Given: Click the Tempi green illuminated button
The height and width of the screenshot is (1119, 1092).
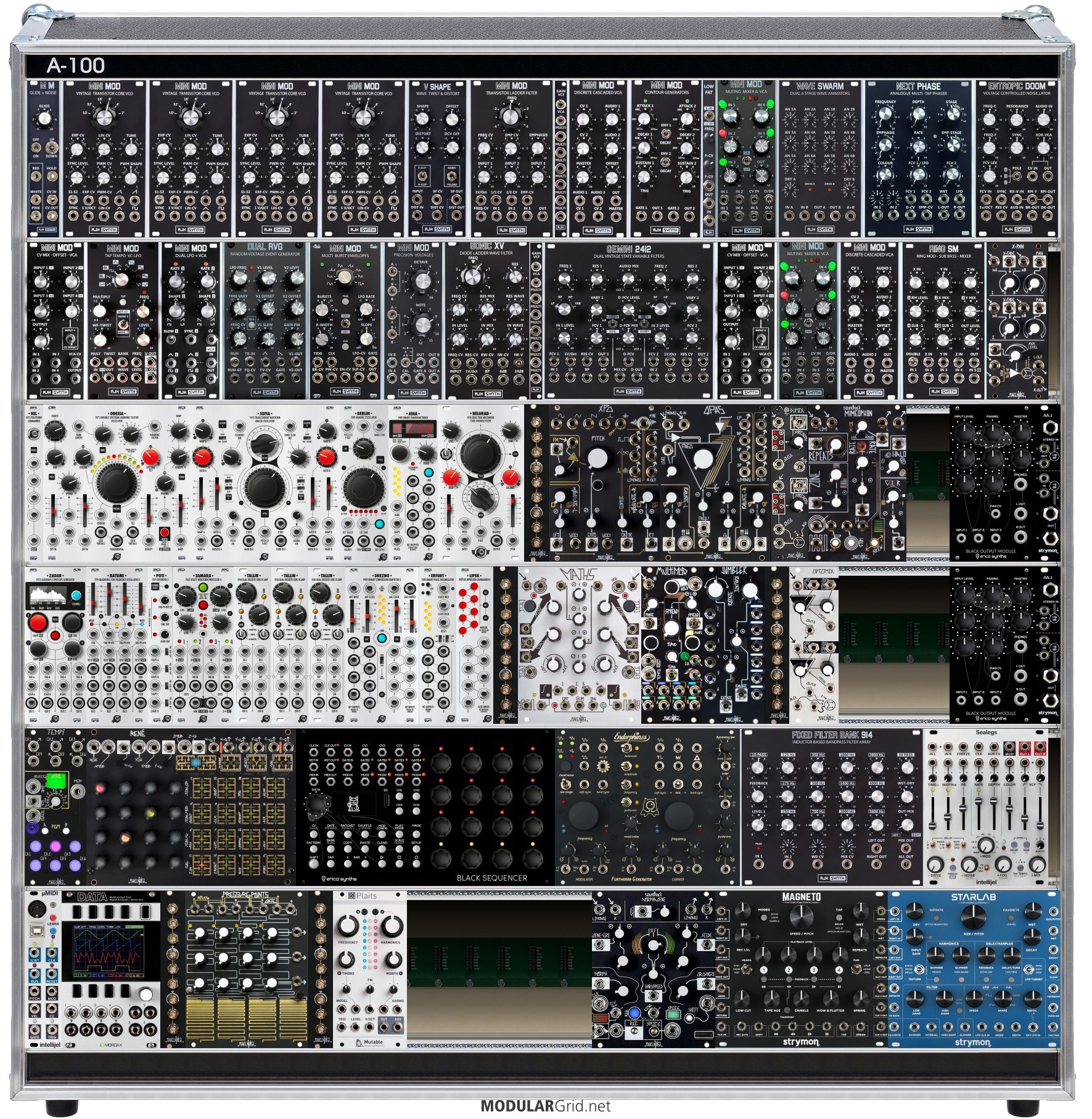Looking at the screenshot, I should point(56,782).
